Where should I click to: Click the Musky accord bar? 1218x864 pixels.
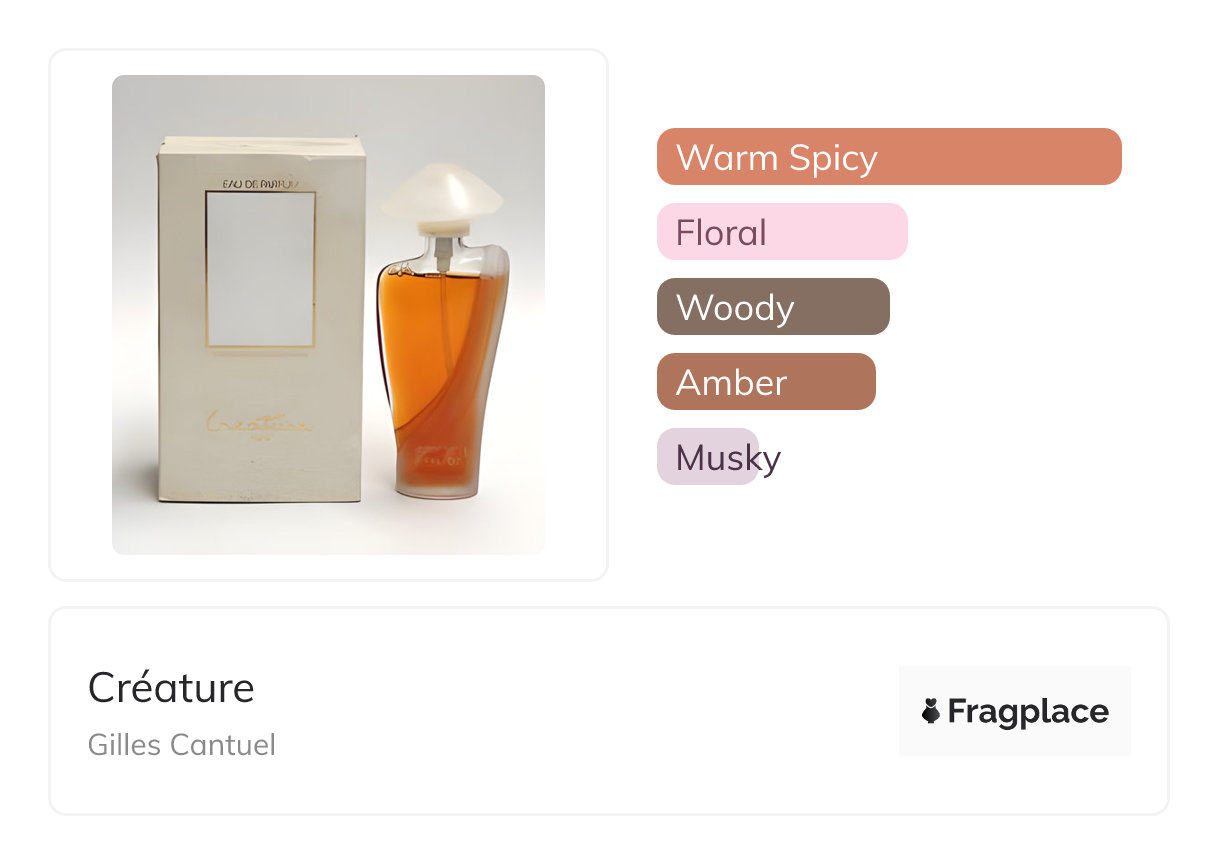click(x=708, y=457)
